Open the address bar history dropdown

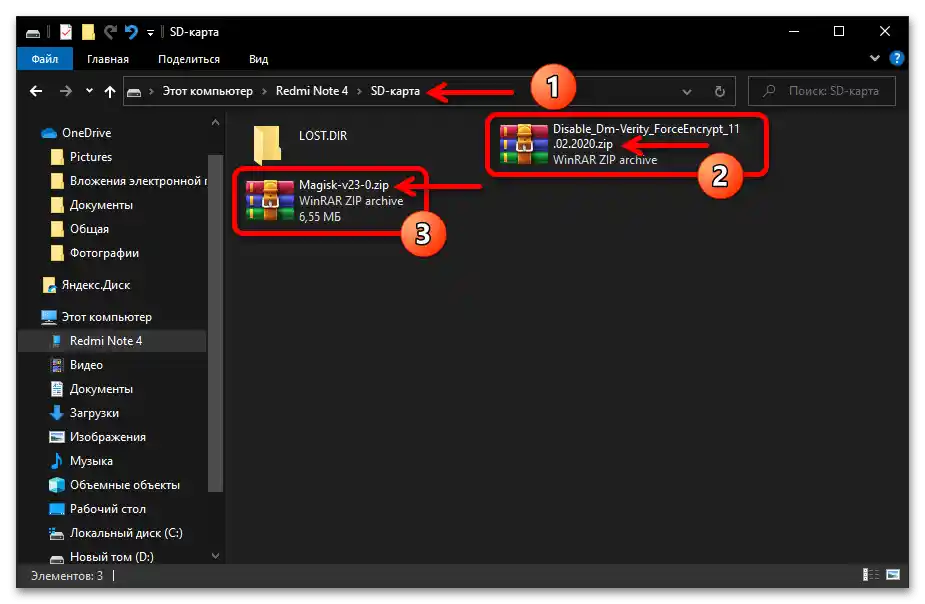(687, 91)
